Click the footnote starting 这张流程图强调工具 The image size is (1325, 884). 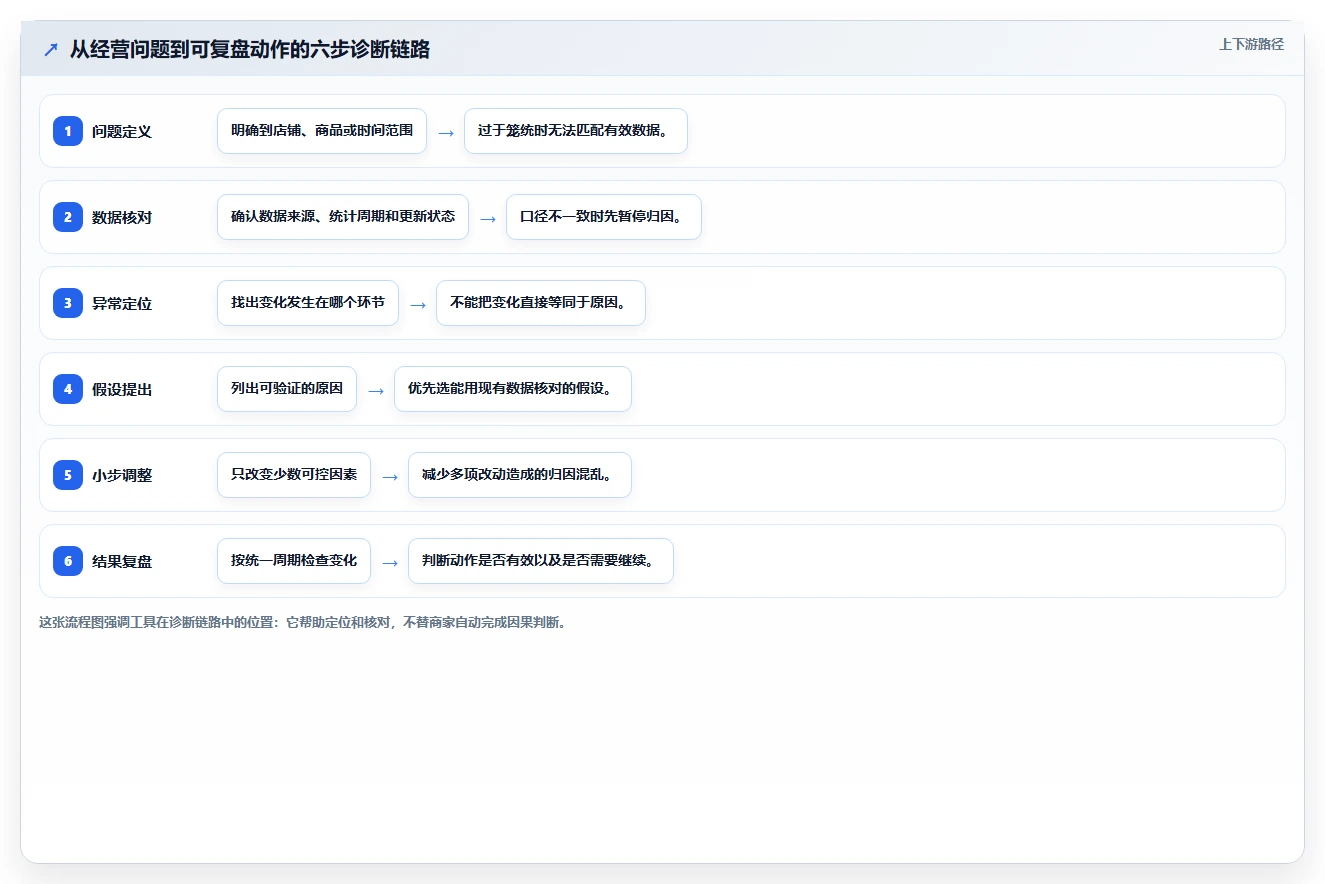pos(303,622)
